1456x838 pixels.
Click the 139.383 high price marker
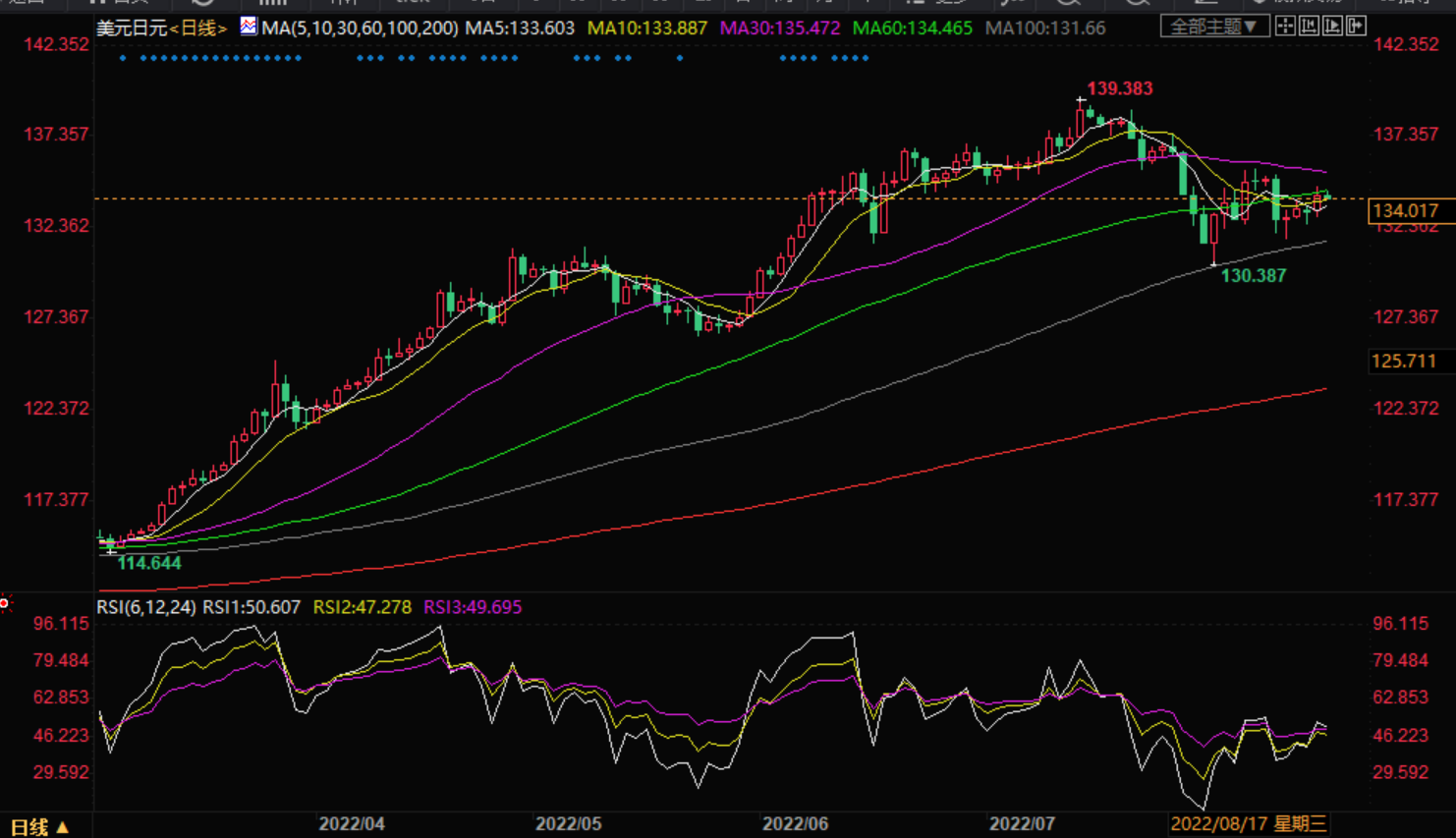(x=1119, y=88)
